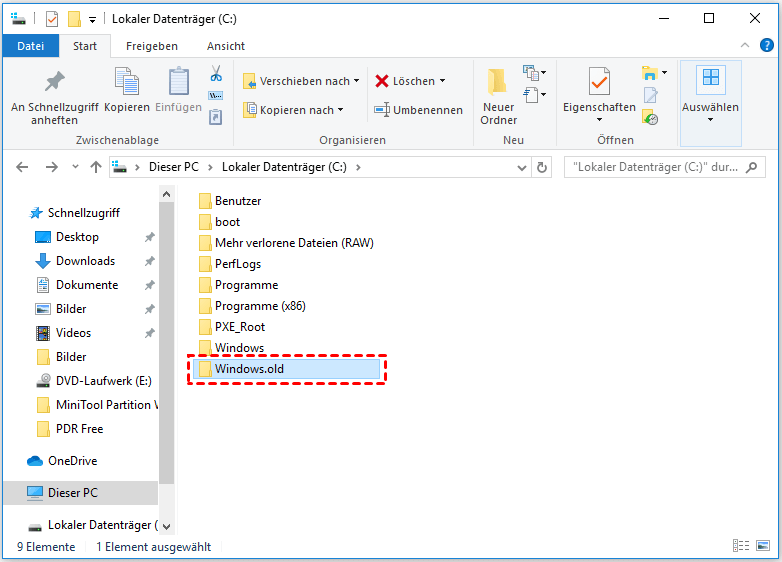Screen dimensions: 782x562
Task: Switch to large icons view in status bar
Action: point(763,546)
